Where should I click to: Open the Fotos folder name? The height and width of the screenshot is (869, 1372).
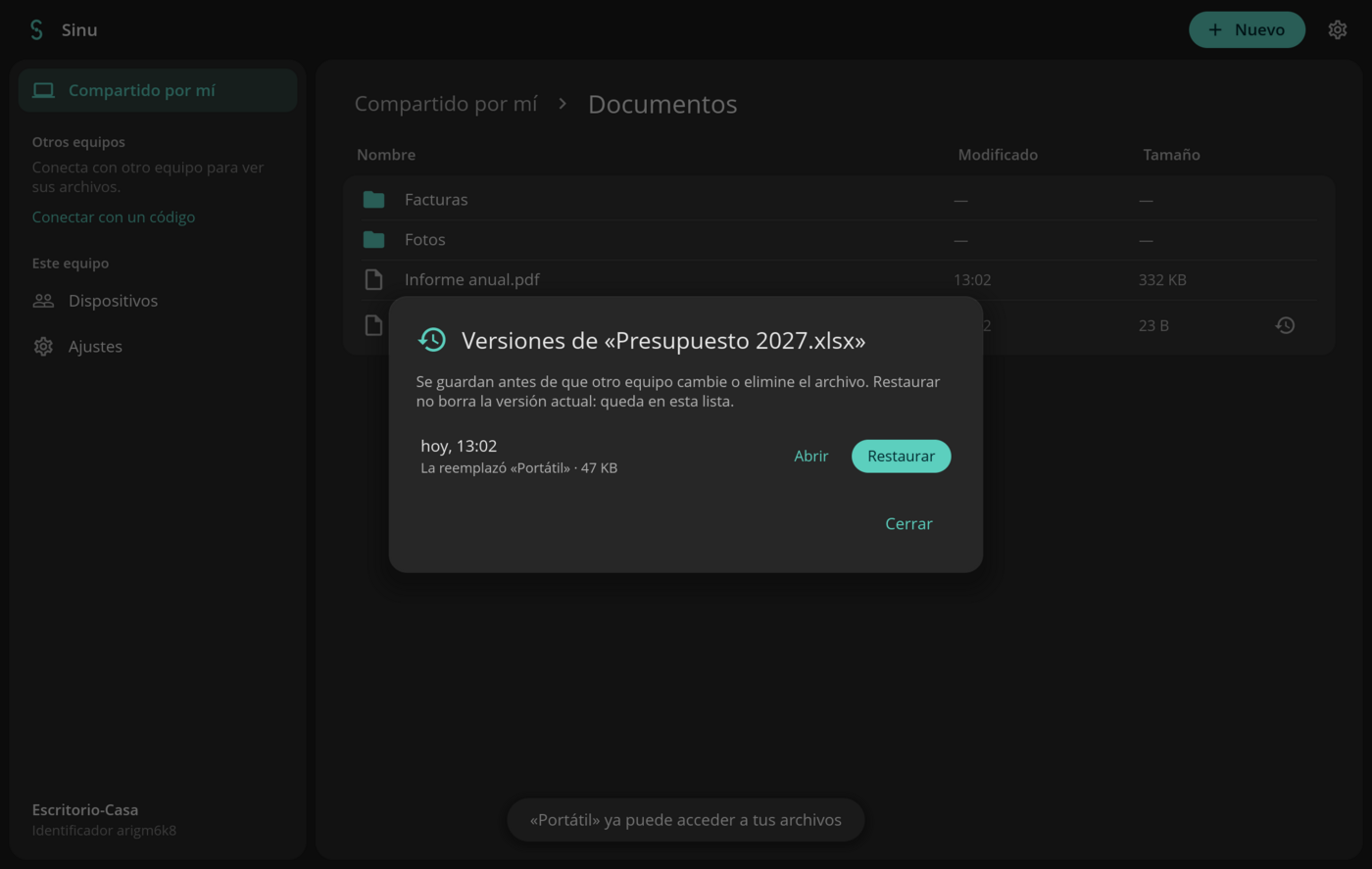click(x=425, y=240)
